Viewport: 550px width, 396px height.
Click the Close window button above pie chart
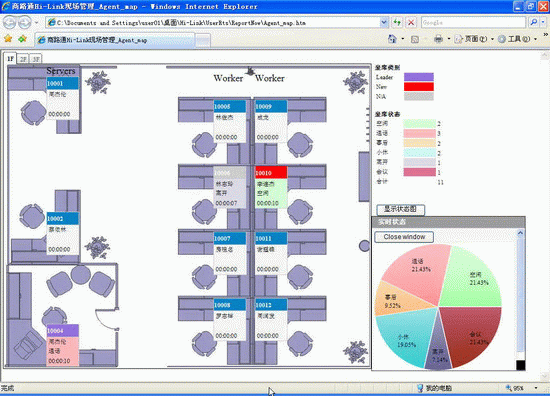click(x=404, y=237)
